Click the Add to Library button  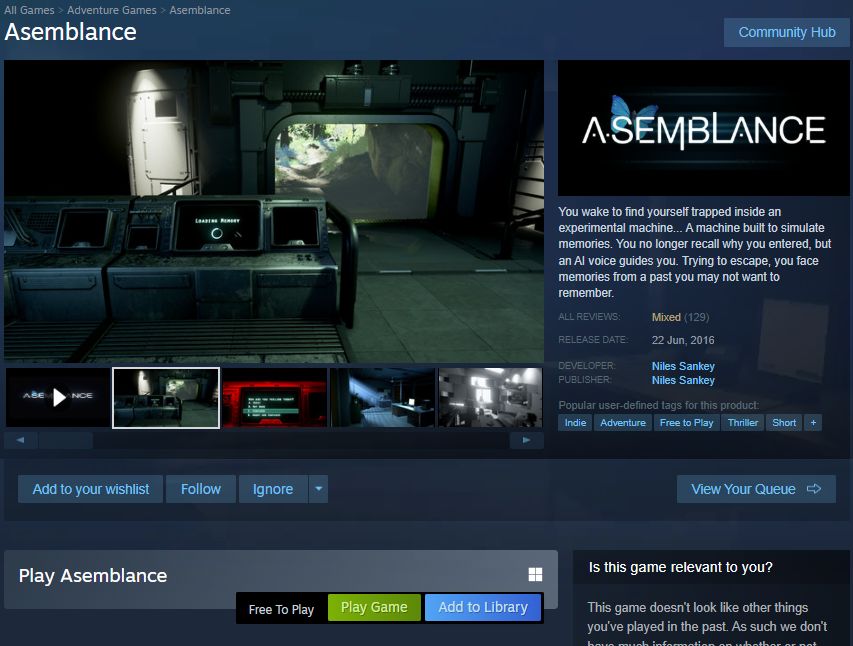(x=483, y=607)
